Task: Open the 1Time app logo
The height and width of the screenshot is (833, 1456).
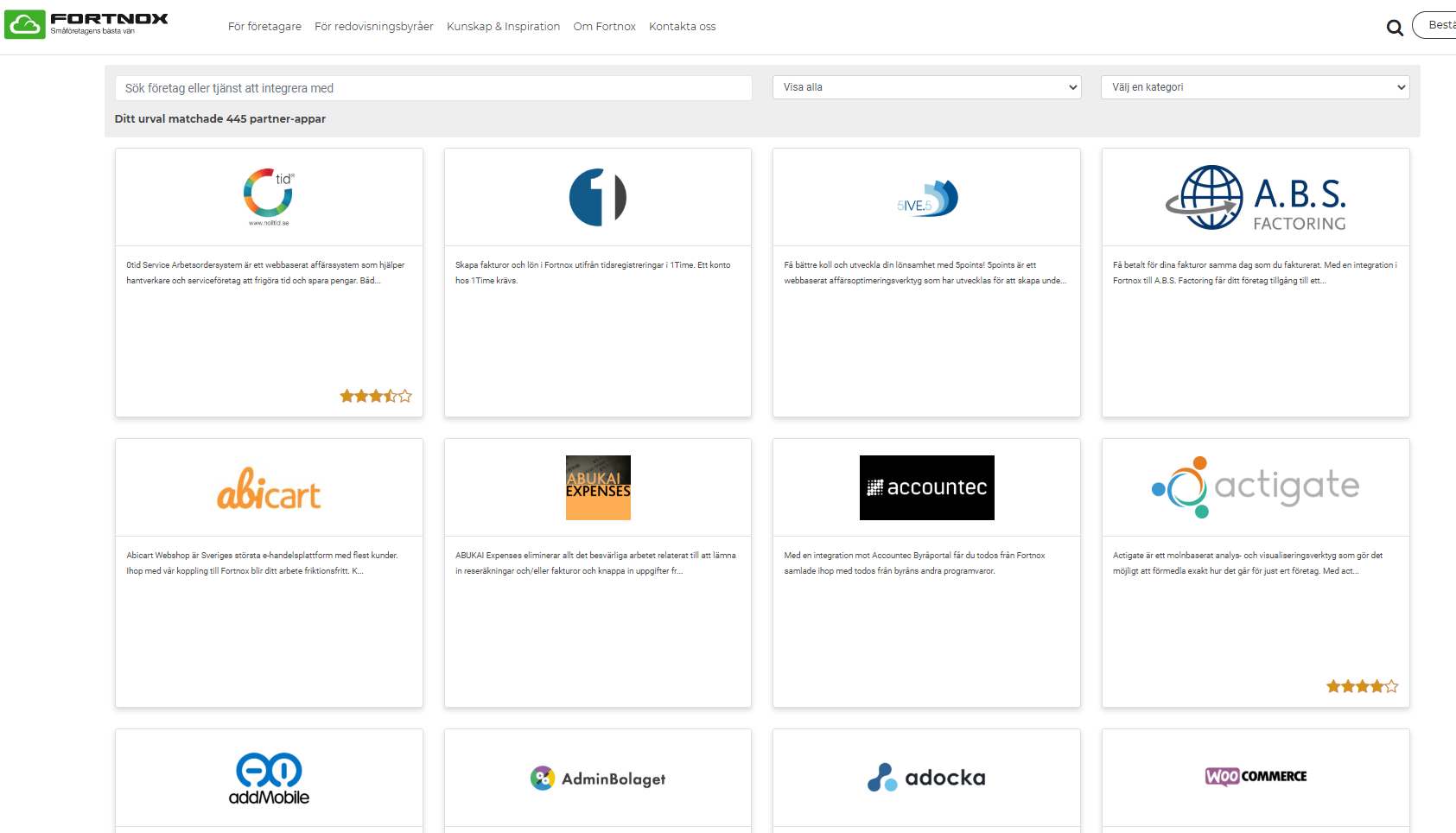Action: [x=598, y=197]
